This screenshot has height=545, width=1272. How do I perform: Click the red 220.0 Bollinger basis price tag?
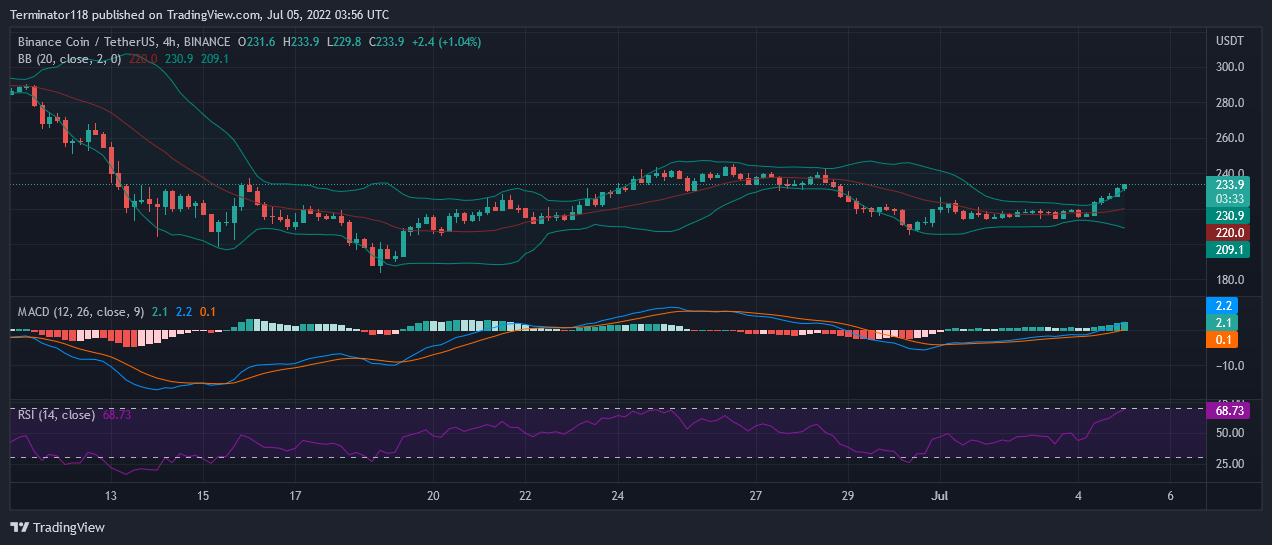click(1229, 232)
